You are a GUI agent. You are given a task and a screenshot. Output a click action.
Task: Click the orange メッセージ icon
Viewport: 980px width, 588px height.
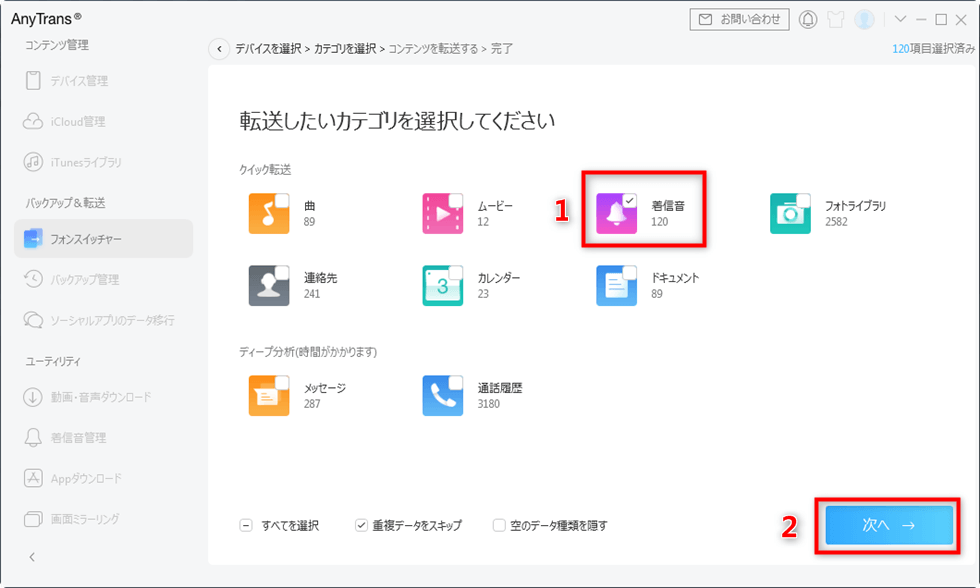pyautogui.click(x=269, y=396)
